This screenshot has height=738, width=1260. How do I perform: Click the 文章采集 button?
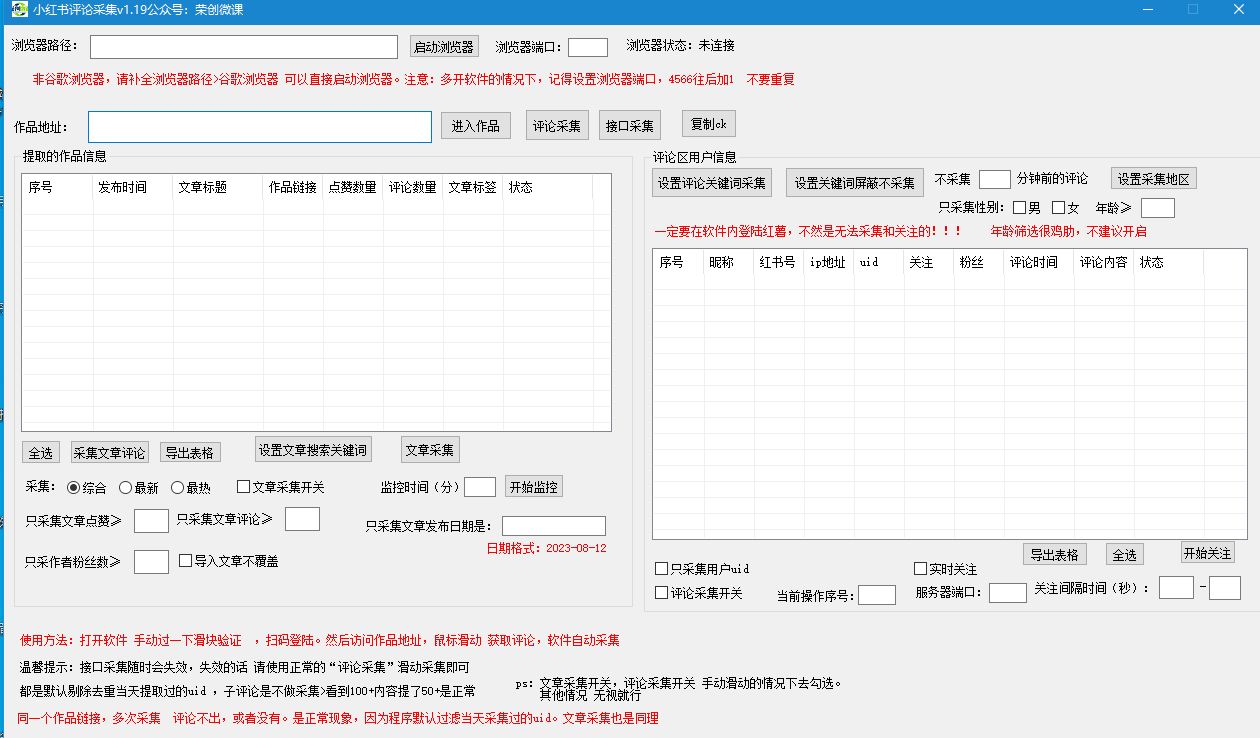(430, 450)
